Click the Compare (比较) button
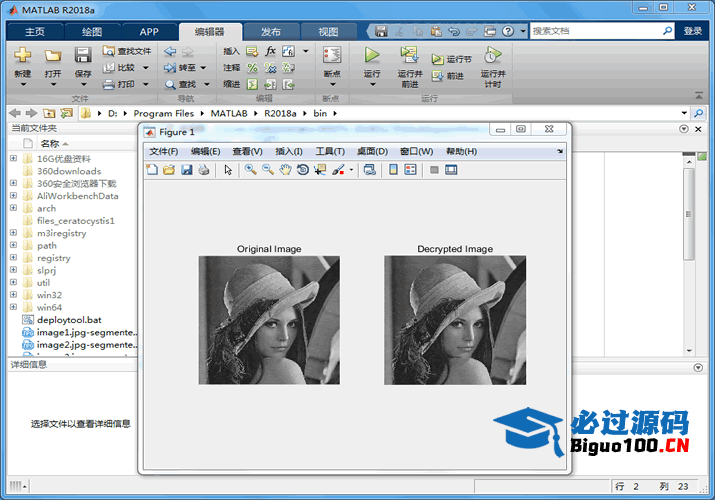This screenshot has height=500, width=715. 119,67
